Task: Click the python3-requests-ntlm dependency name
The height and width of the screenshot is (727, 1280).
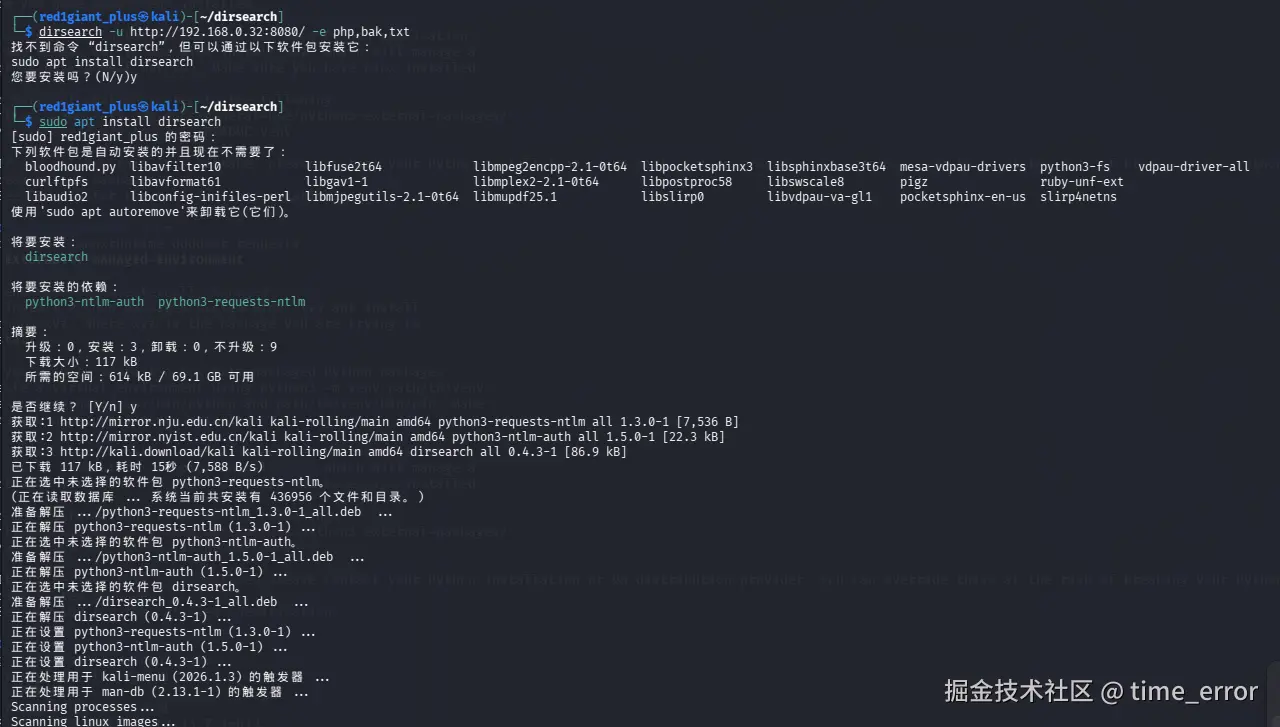Action: coord(231,302)
